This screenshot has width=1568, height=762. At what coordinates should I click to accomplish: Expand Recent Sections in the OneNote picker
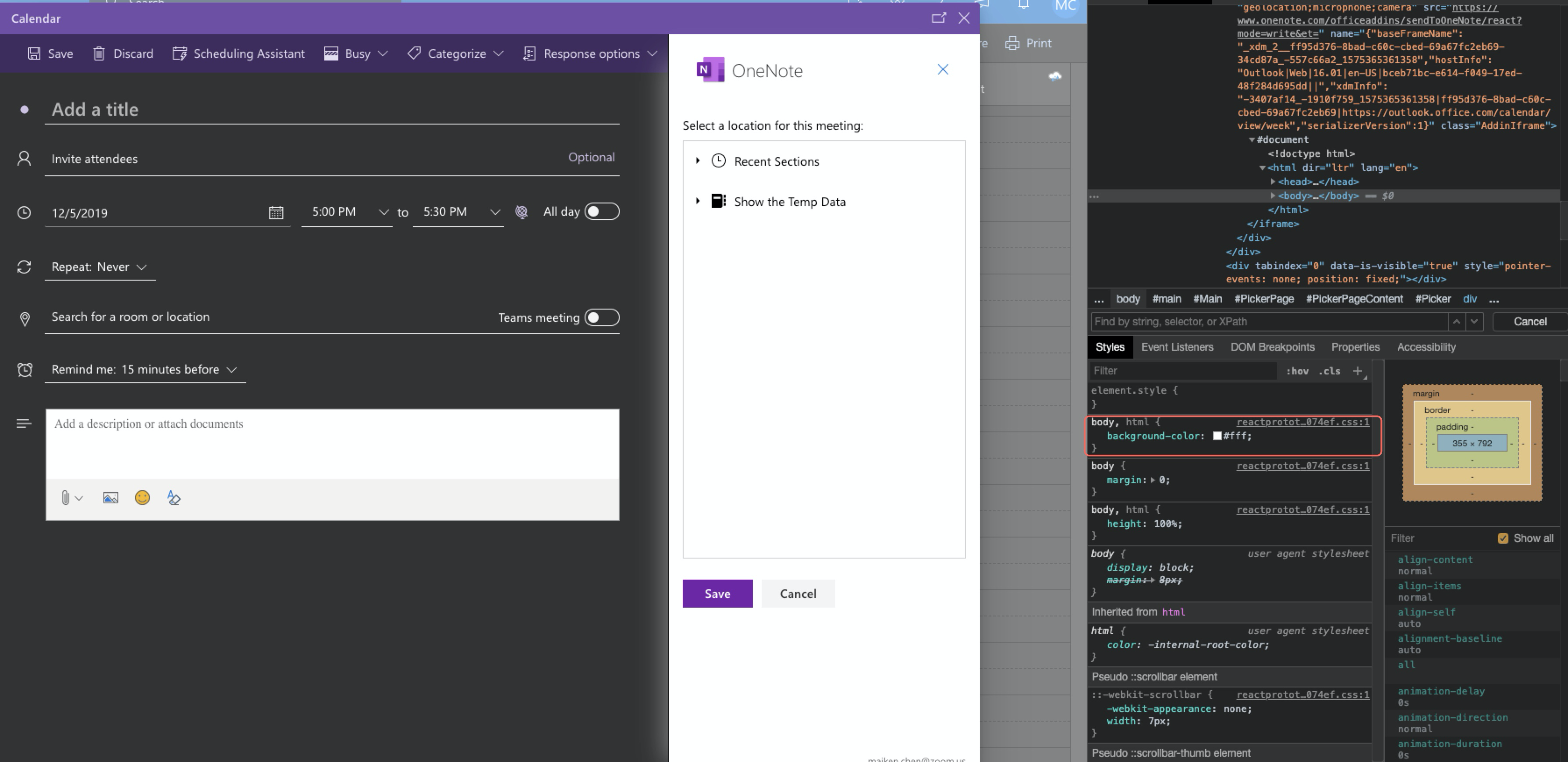click(698, 161)
